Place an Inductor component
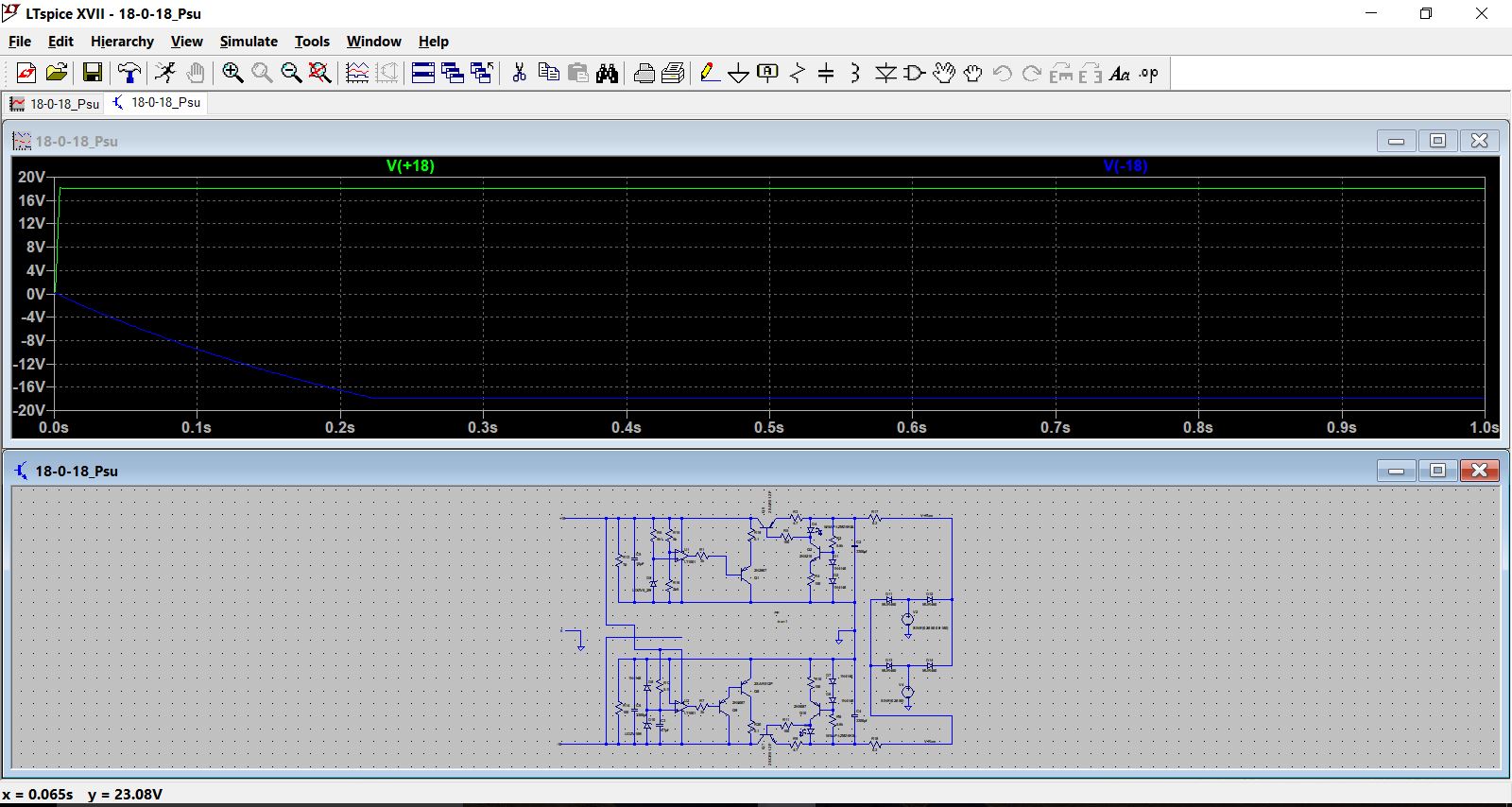Screen dimensions: 1512x807 [x=856, y=73]
